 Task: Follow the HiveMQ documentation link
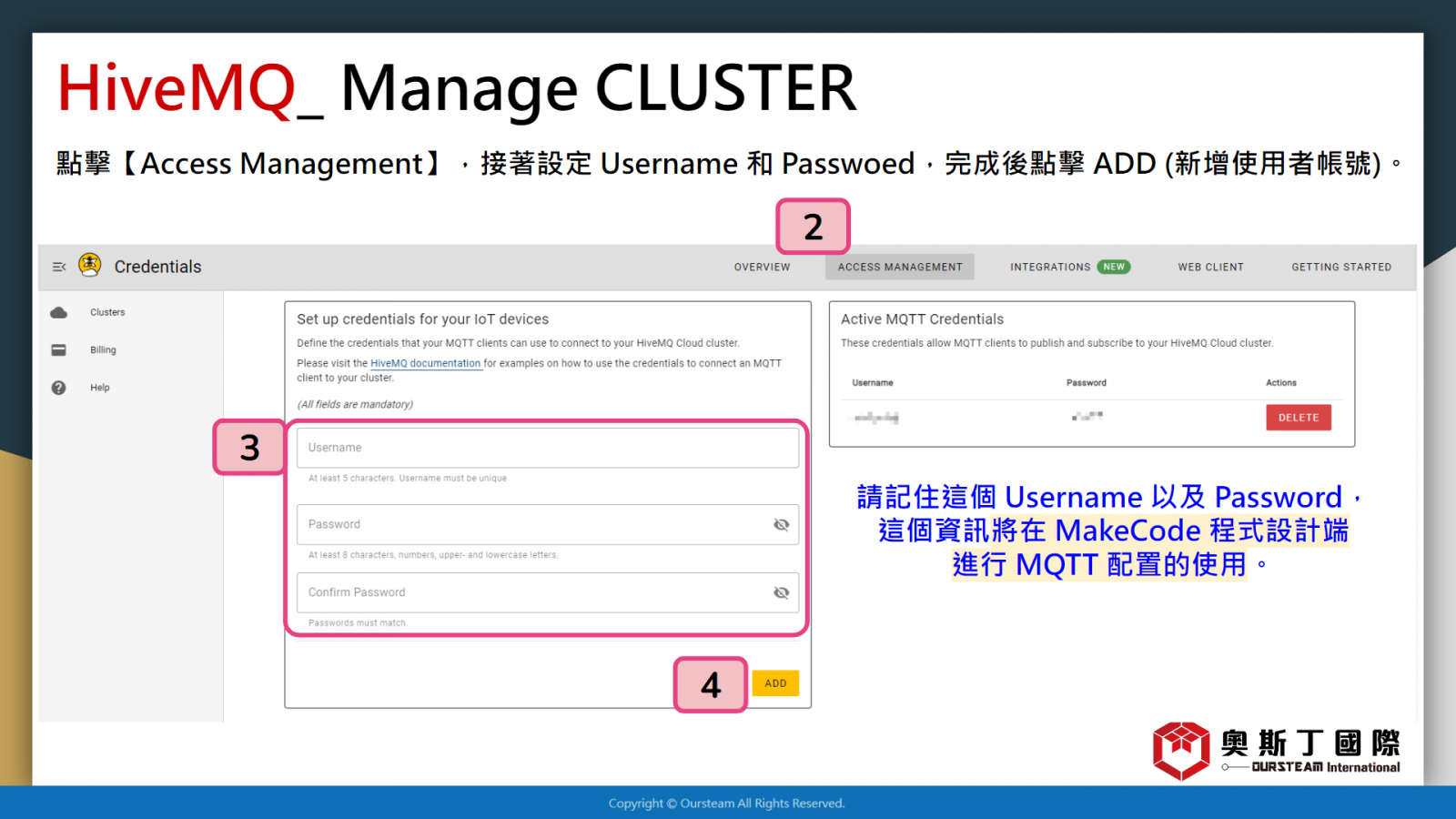coord(425,363)
